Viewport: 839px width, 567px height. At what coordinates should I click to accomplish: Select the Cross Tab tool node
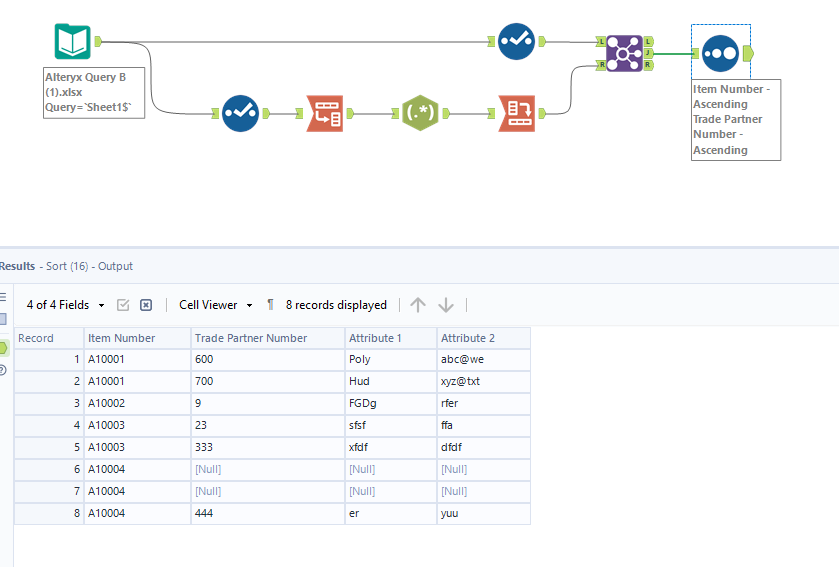click(517, 114)
